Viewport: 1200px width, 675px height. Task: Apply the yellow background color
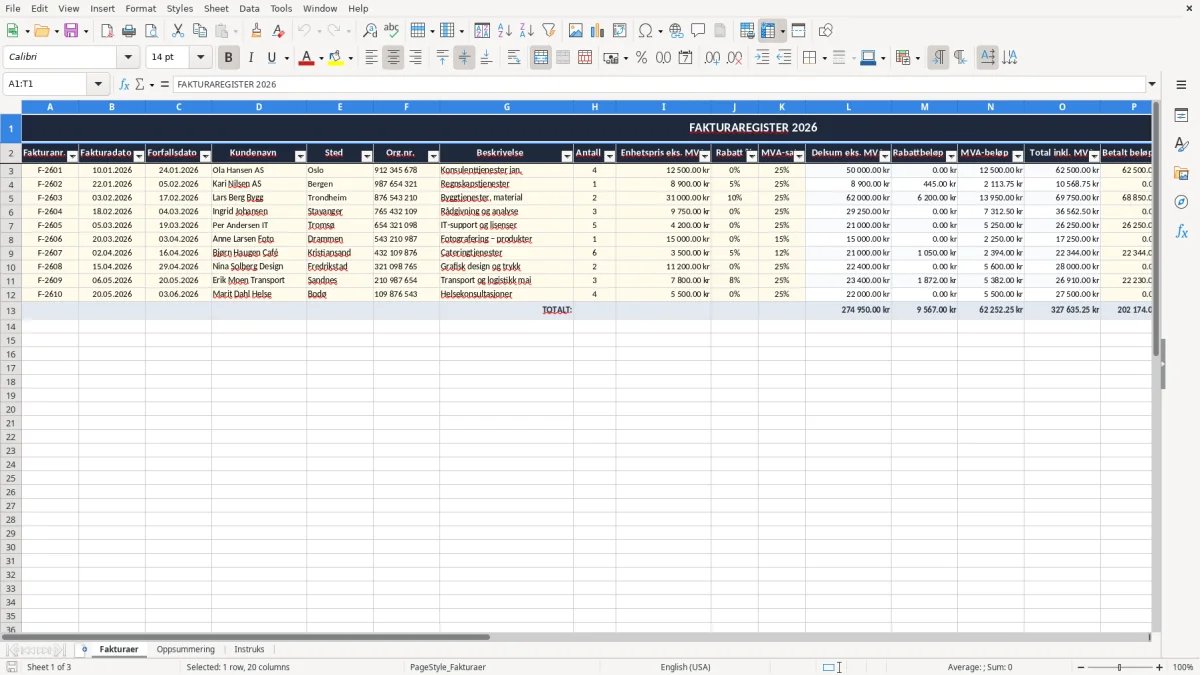point(335,58)
